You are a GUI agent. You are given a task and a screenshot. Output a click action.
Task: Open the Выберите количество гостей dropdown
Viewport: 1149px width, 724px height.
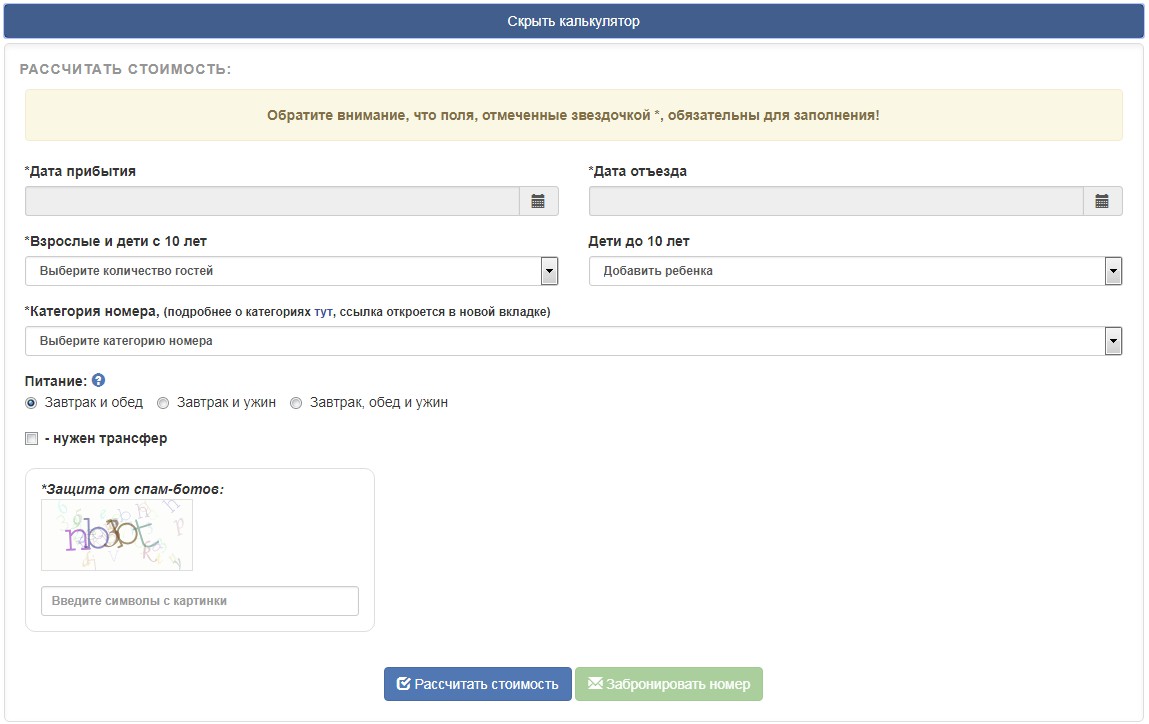click(292, 271)
